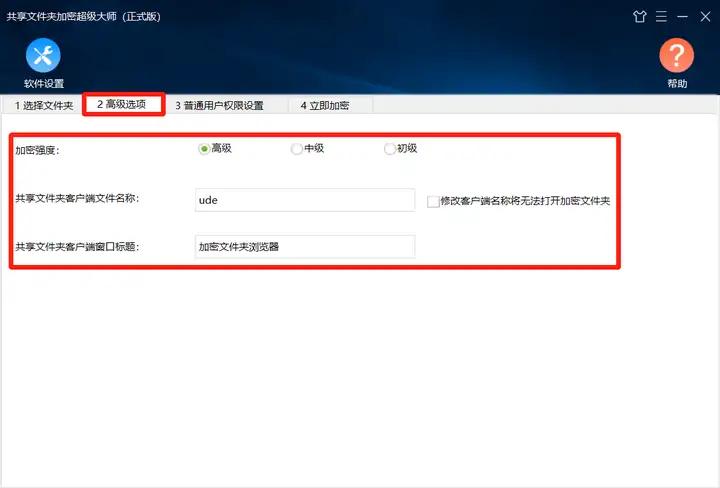Choose 中级 encryption strength
Image resolution: width=720 pixels, height=488 pixels.
point(296,149)
